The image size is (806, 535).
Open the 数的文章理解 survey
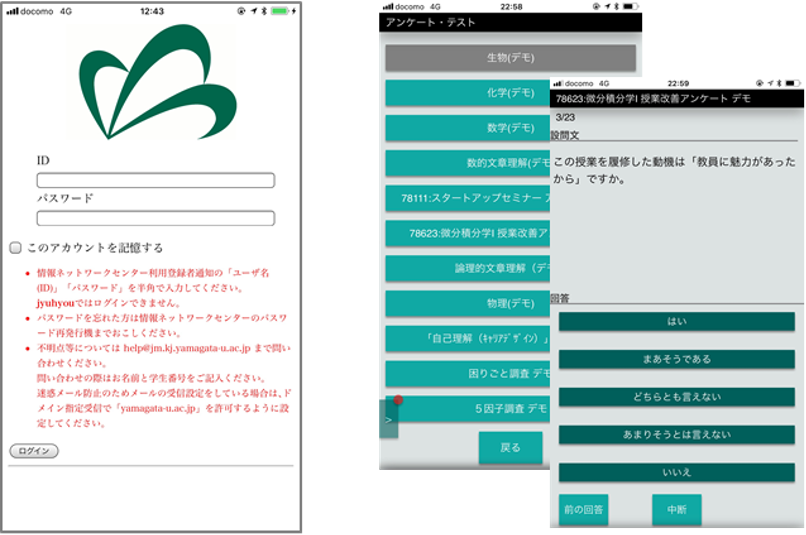468,163
